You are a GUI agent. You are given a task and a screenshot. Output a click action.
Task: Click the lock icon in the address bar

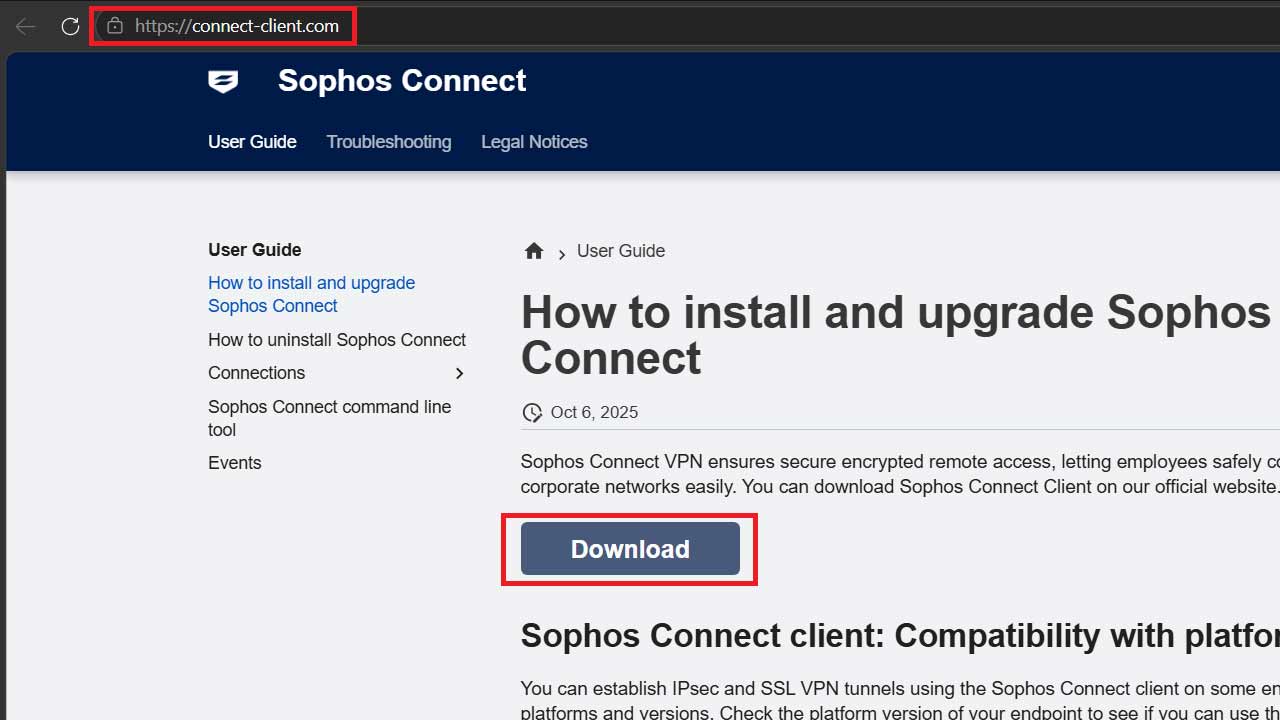point(115,26)
